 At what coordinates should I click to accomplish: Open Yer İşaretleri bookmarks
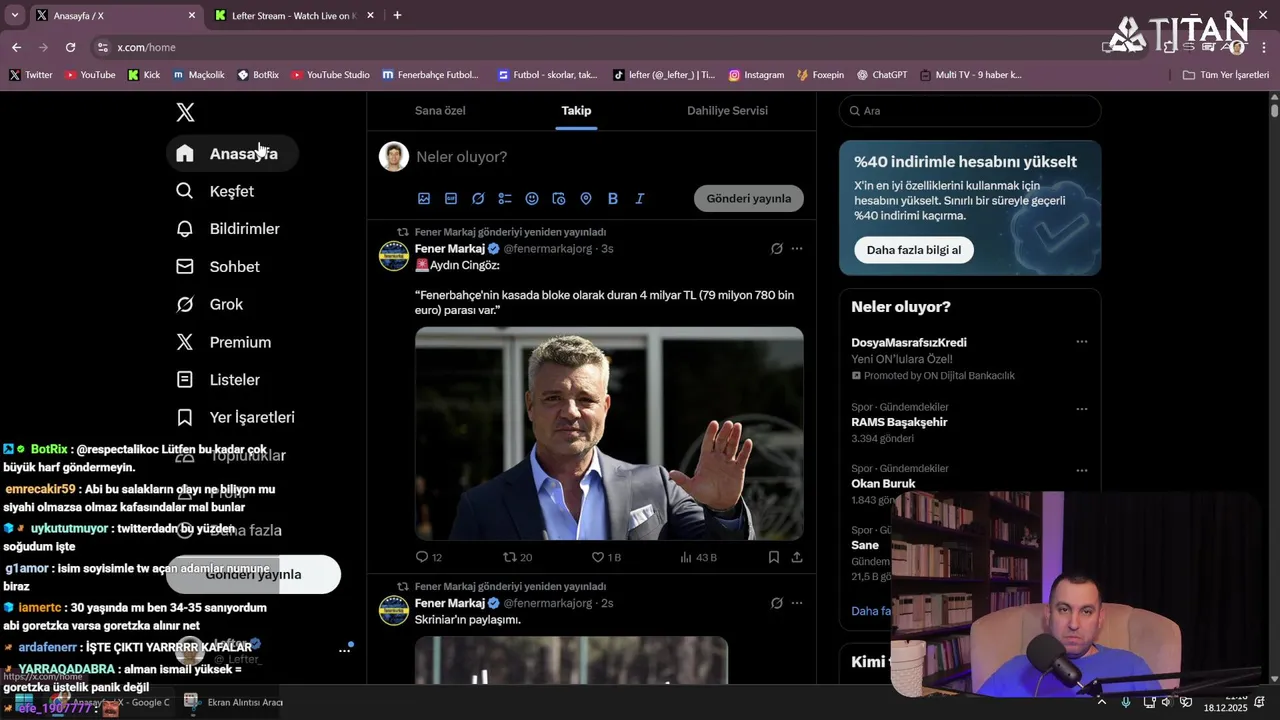click(x=236, y=417)
